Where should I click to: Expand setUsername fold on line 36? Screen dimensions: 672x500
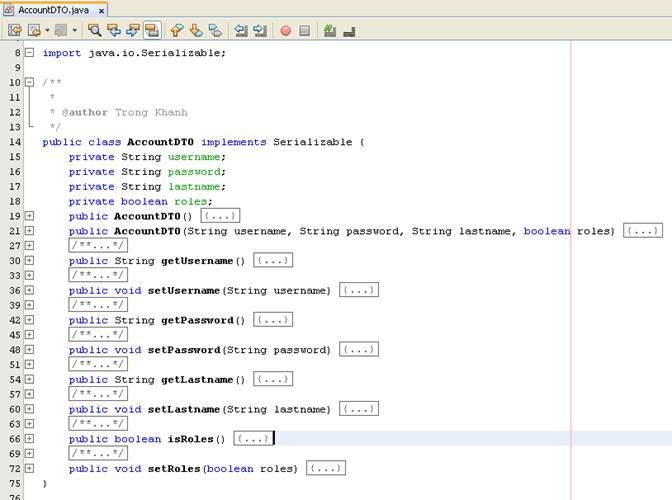[x=29, y=290]
